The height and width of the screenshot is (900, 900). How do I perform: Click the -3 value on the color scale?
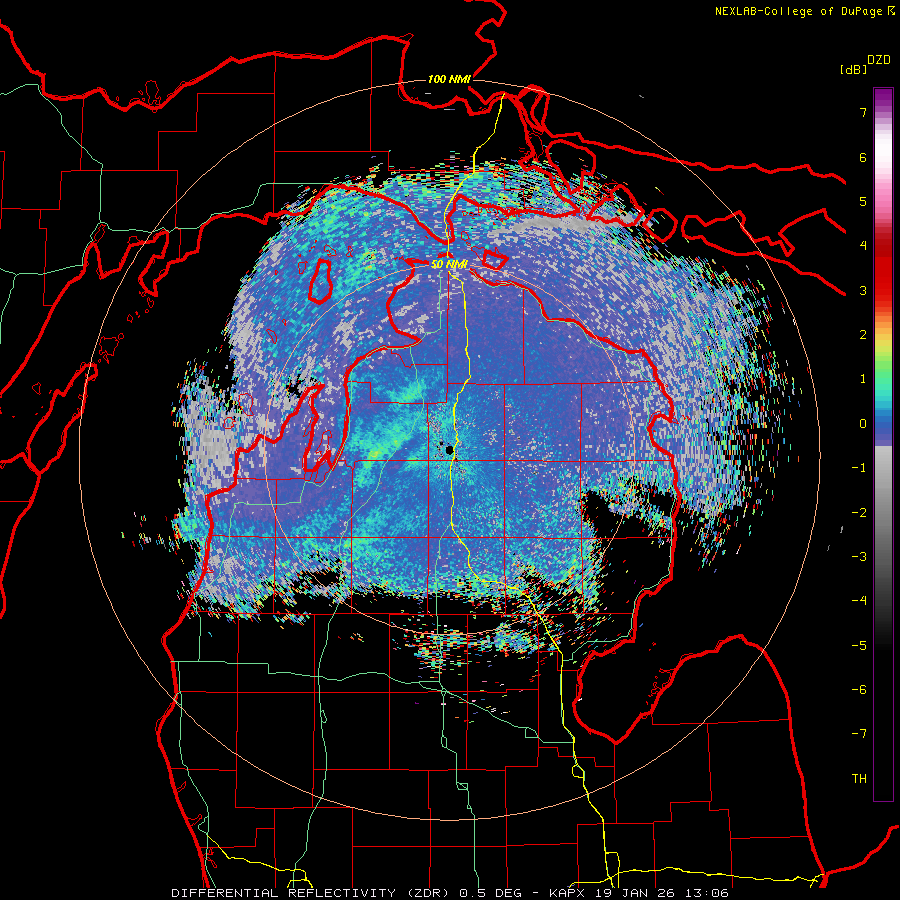pyautogui.click(x=859, y=556)
